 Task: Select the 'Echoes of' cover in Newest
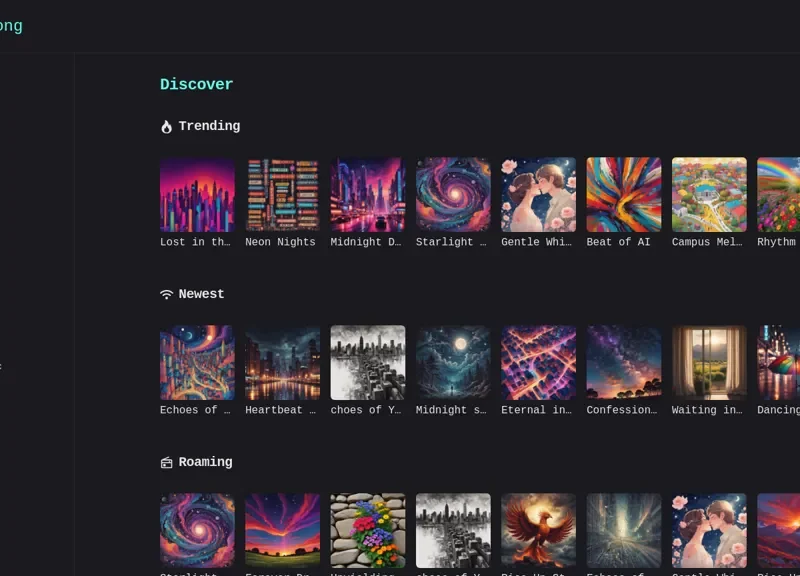pyautogui.click(x=197, y=362)
